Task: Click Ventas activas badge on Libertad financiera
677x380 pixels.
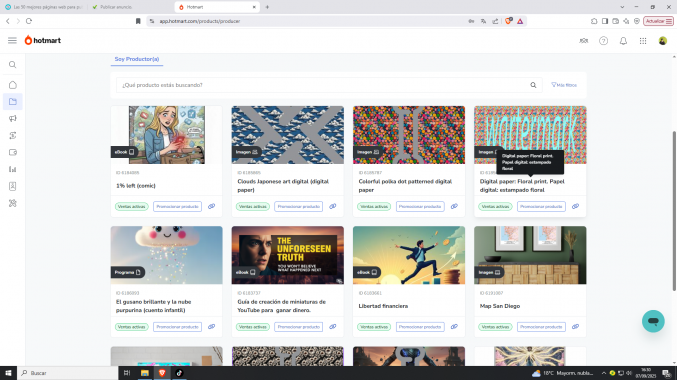Action: click(374, 327)
